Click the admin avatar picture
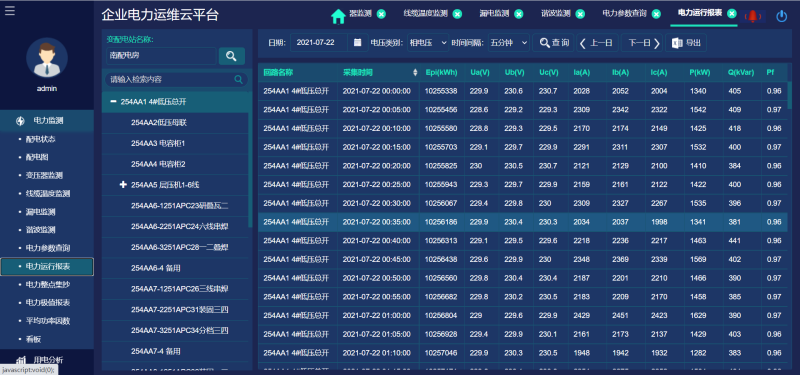The width and height of the screenshot is (800, 375). [x=47, y=58]
